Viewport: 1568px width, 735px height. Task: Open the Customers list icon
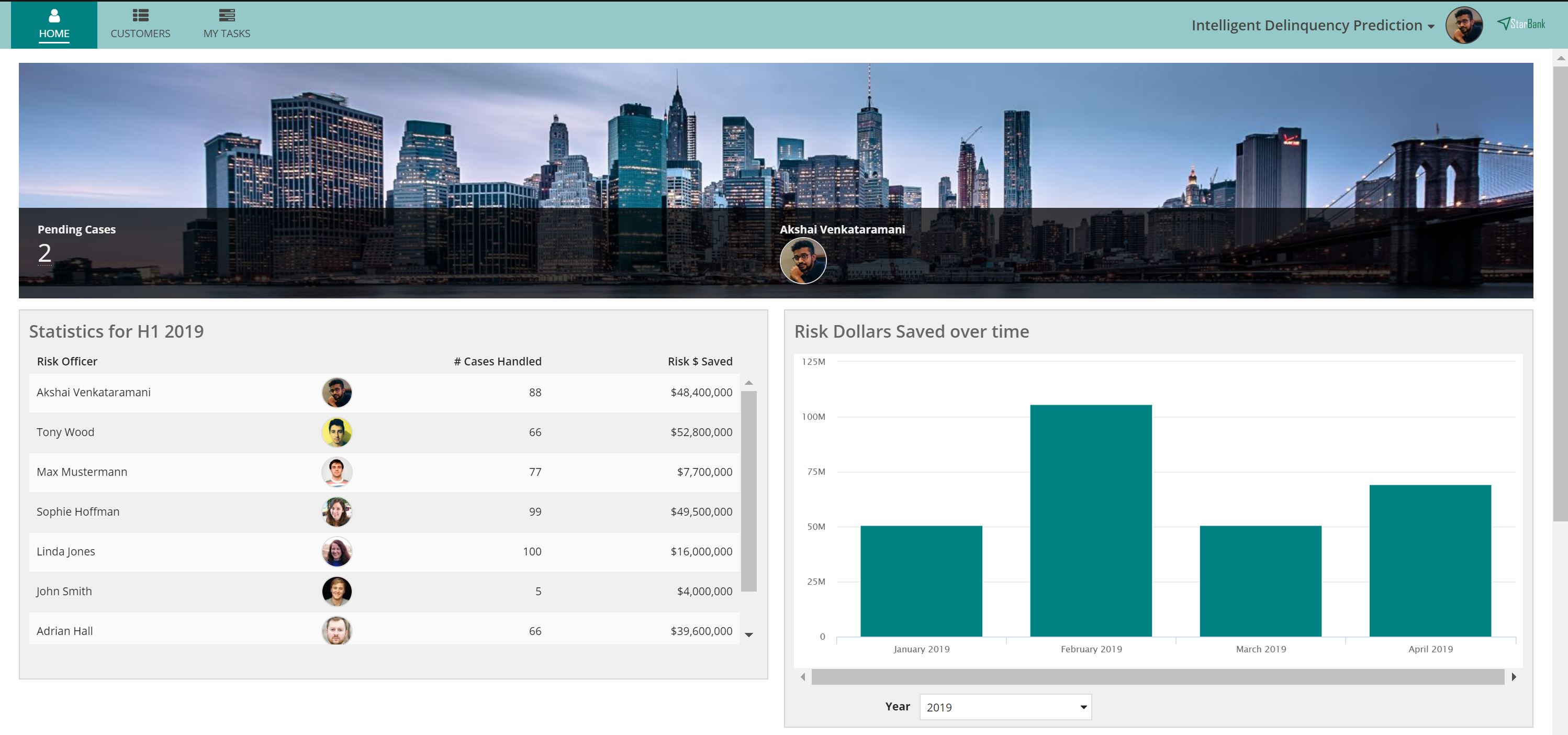coord(140,15)
